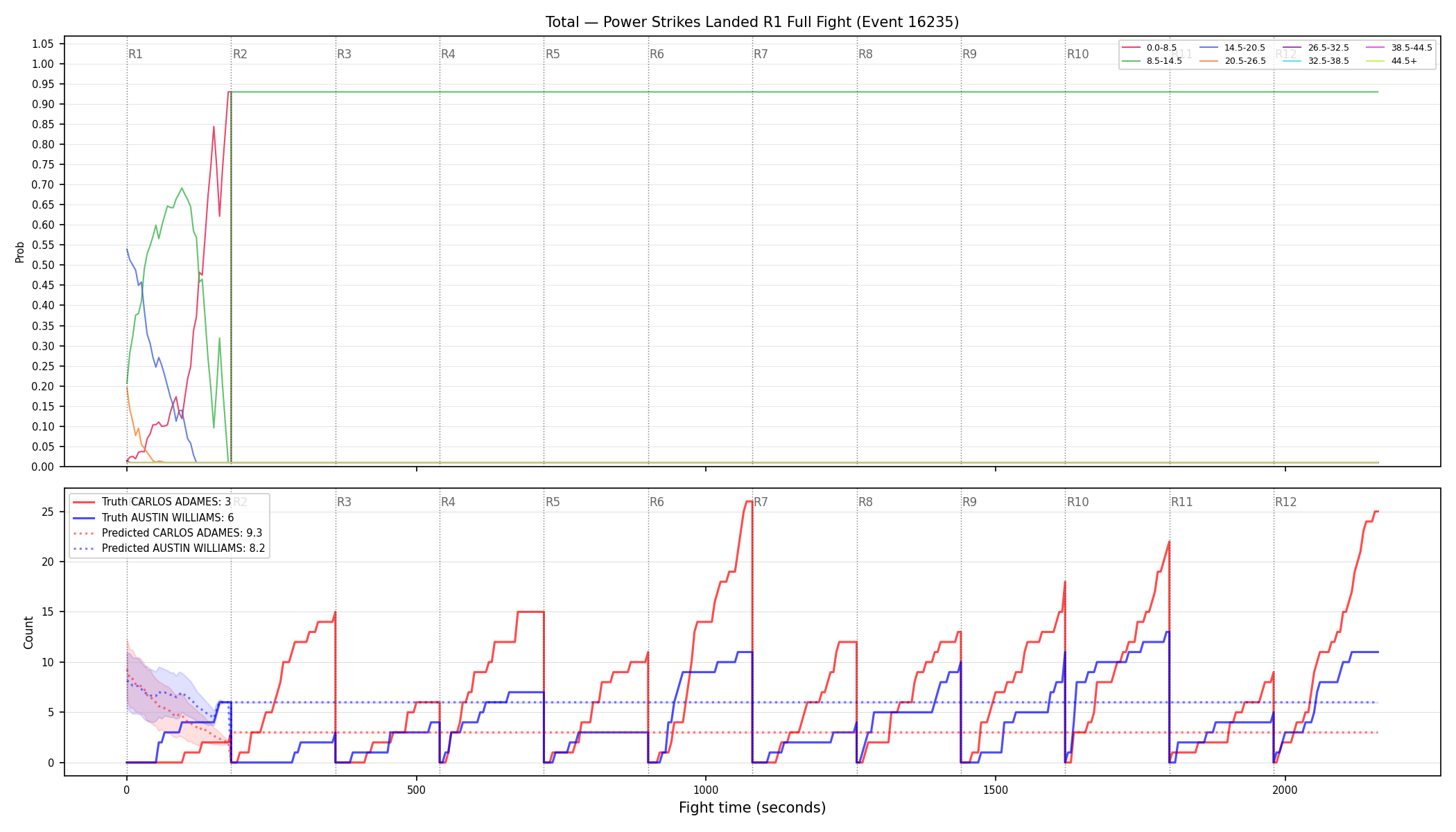The image size is (1456, 832).
Task: Click the R5 round label in top chart
Action: tap(553, 54)
